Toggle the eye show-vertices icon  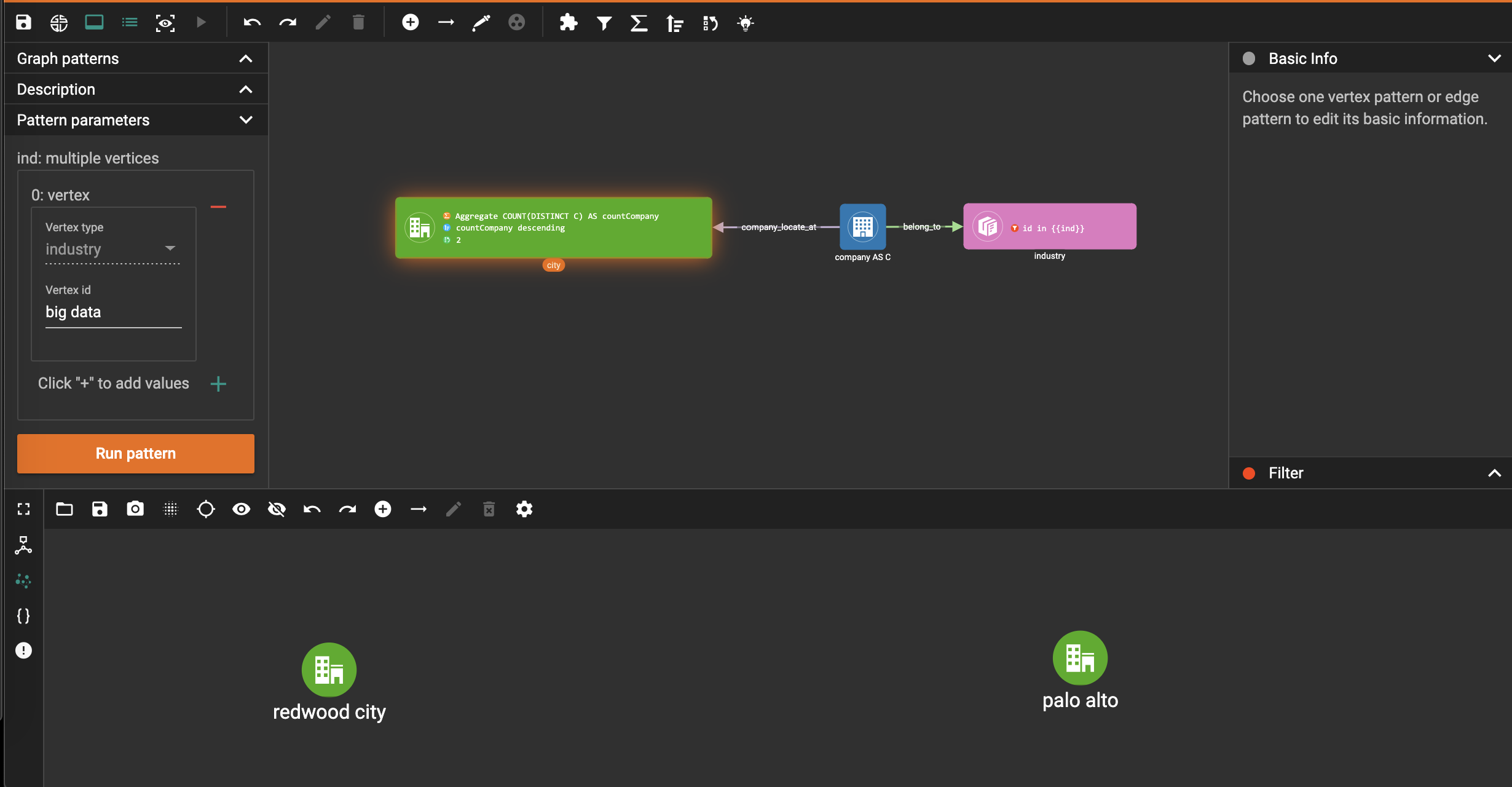pyautogui.click(x=241, y=509)
